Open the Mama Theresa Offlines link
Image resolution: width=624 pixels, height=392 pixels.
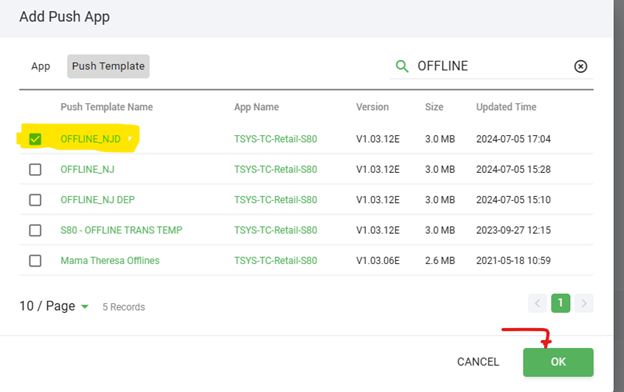(x=110, y=261)
